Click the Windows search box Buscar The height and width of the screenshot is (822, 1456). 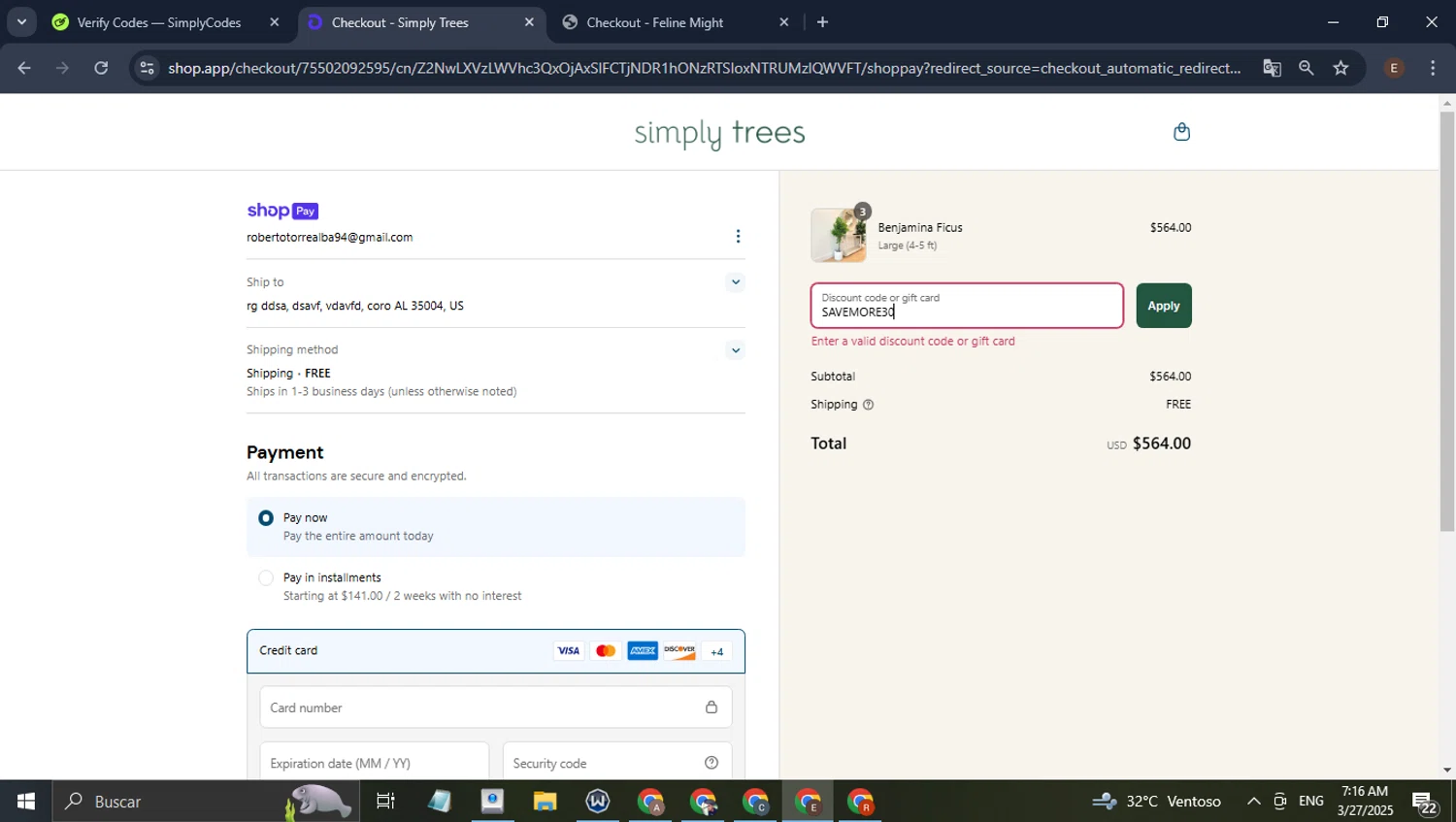point(206,802)
